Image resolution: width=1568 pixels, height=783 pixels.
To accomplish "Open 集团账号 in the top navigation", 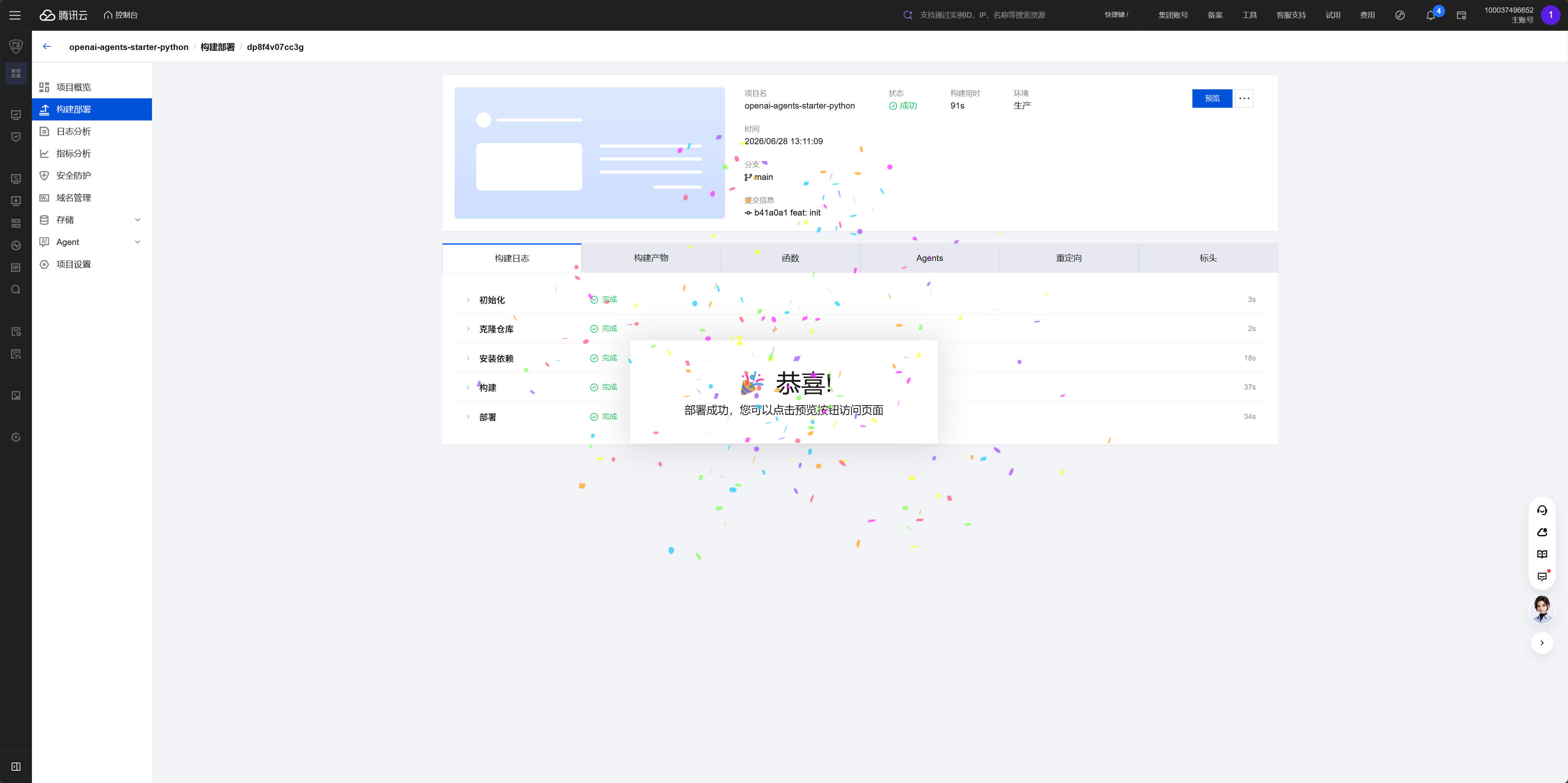I will [x=1173, y=15].
